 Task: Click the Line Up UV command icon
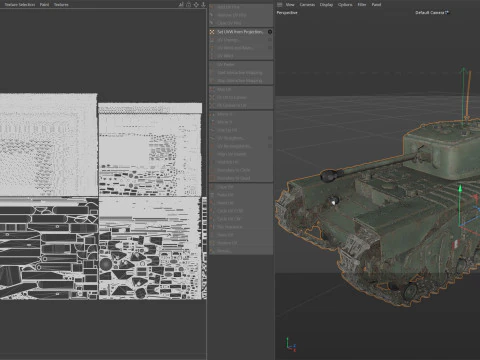click(212, 130)
